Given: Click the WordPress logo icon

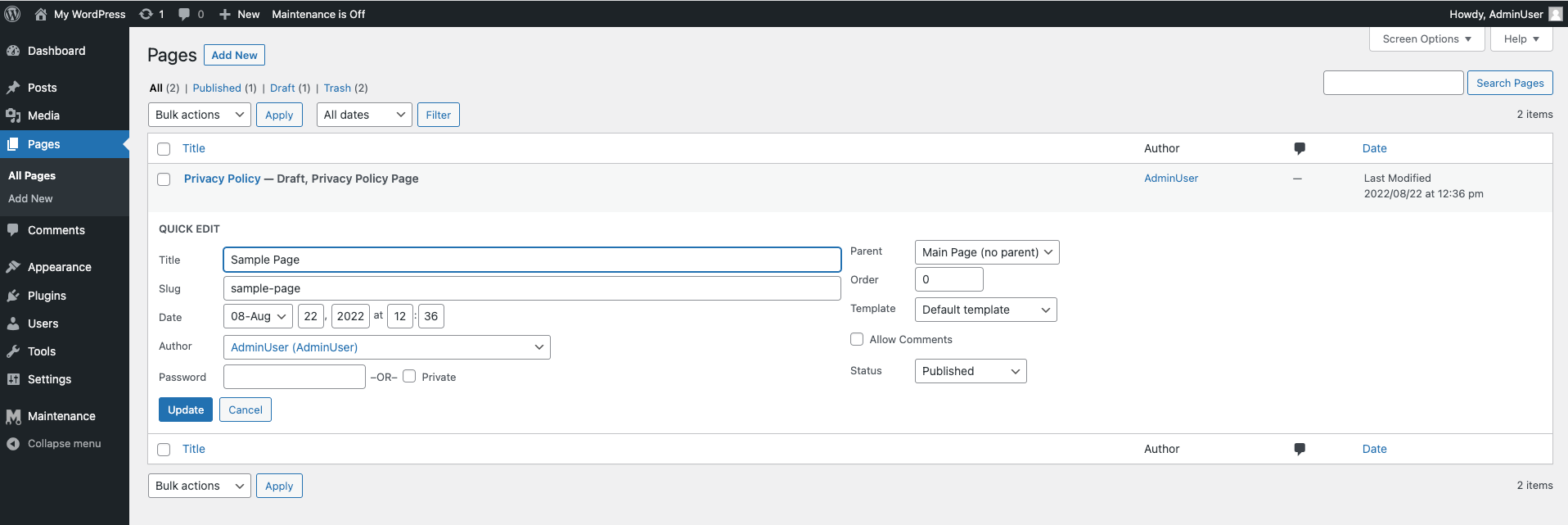Looking at the screenshot, I should click(12, 14).
